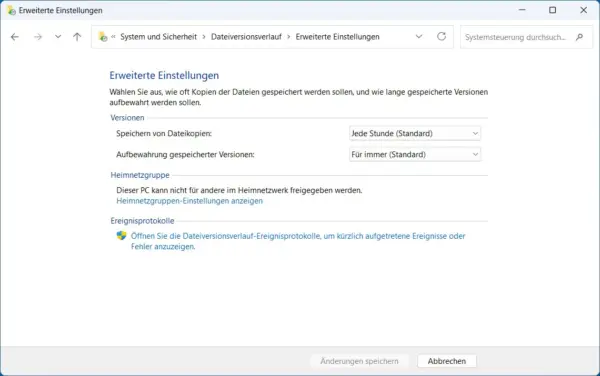Click the 'Speichern von Dateikopien:' label
600x376 pixels.
coord(164,133)
